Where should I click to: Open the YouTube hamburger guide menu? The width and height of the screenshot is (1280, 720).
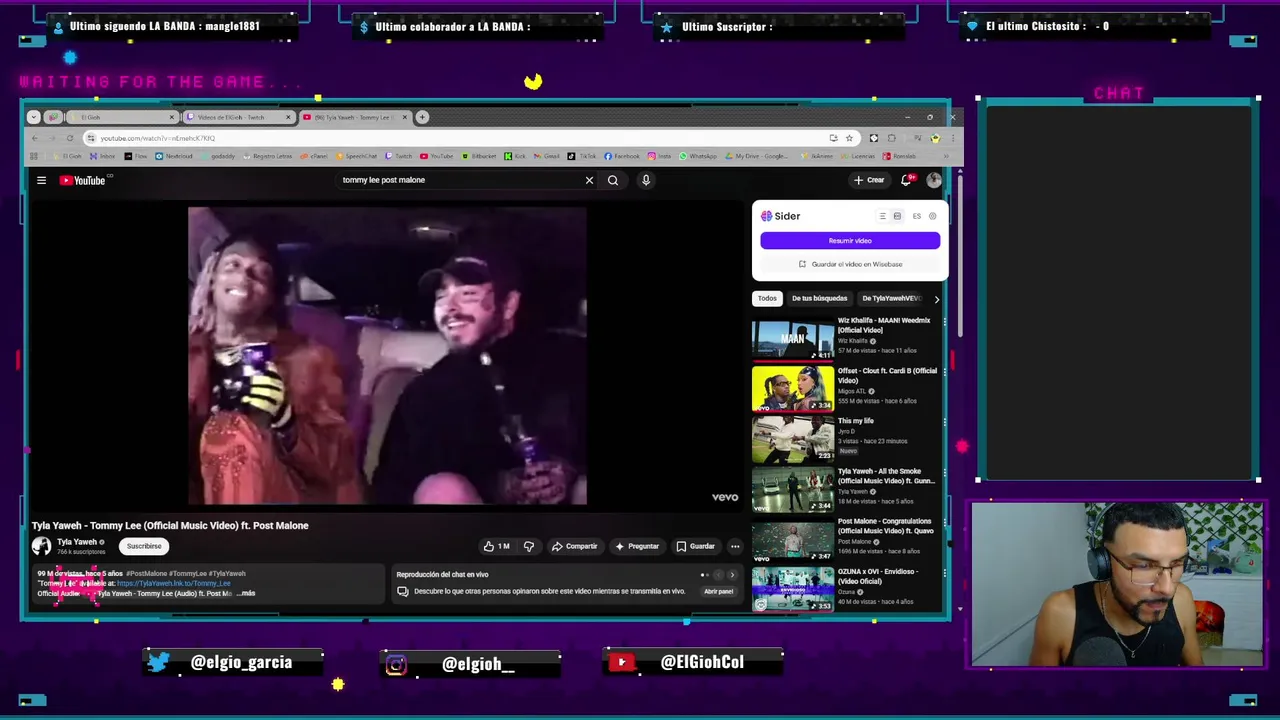coord(41,180)
